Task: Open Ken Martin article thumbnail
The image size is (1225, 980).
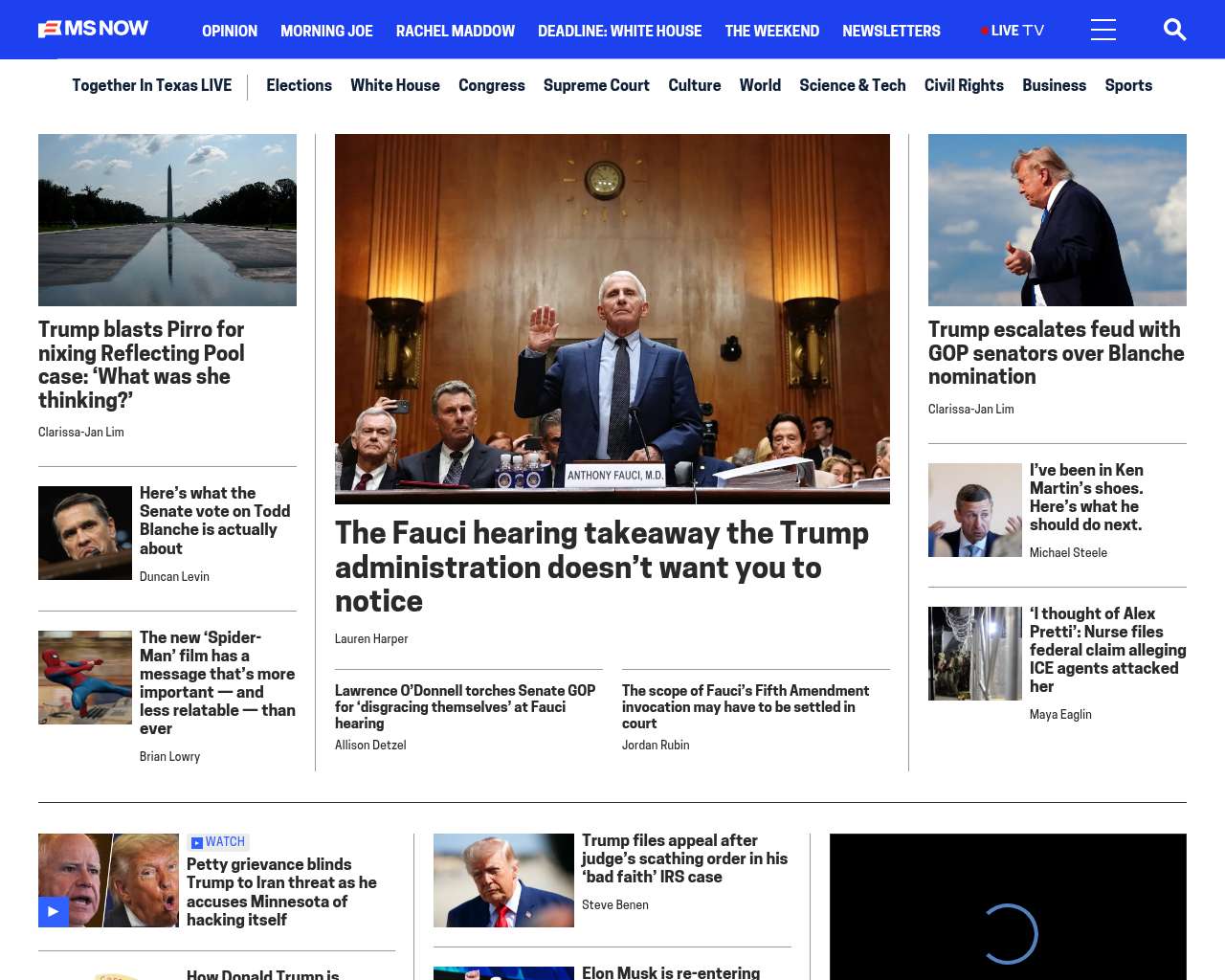Action: (975, 510)
